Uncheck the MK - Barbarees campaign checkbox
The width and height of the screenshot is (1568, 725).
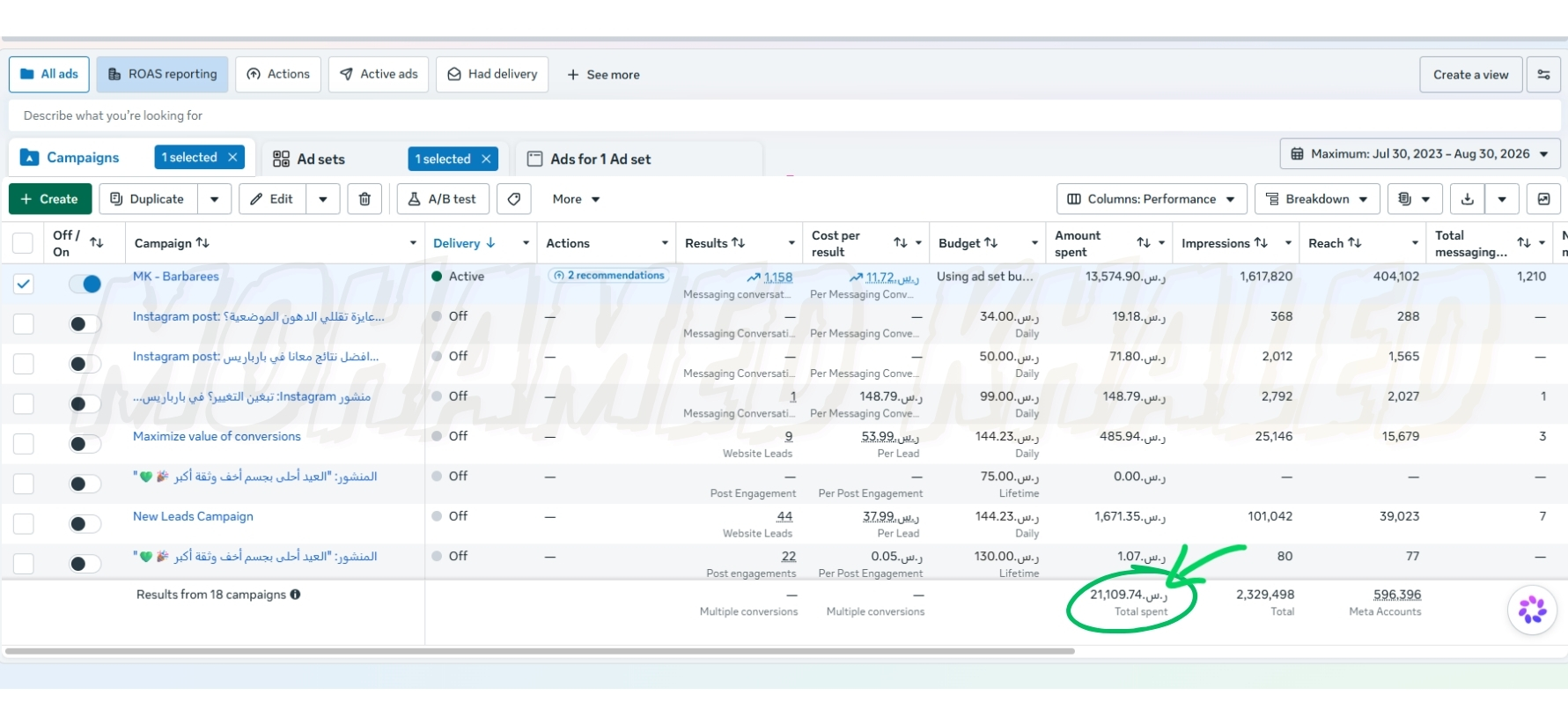(x=24, y=284)
